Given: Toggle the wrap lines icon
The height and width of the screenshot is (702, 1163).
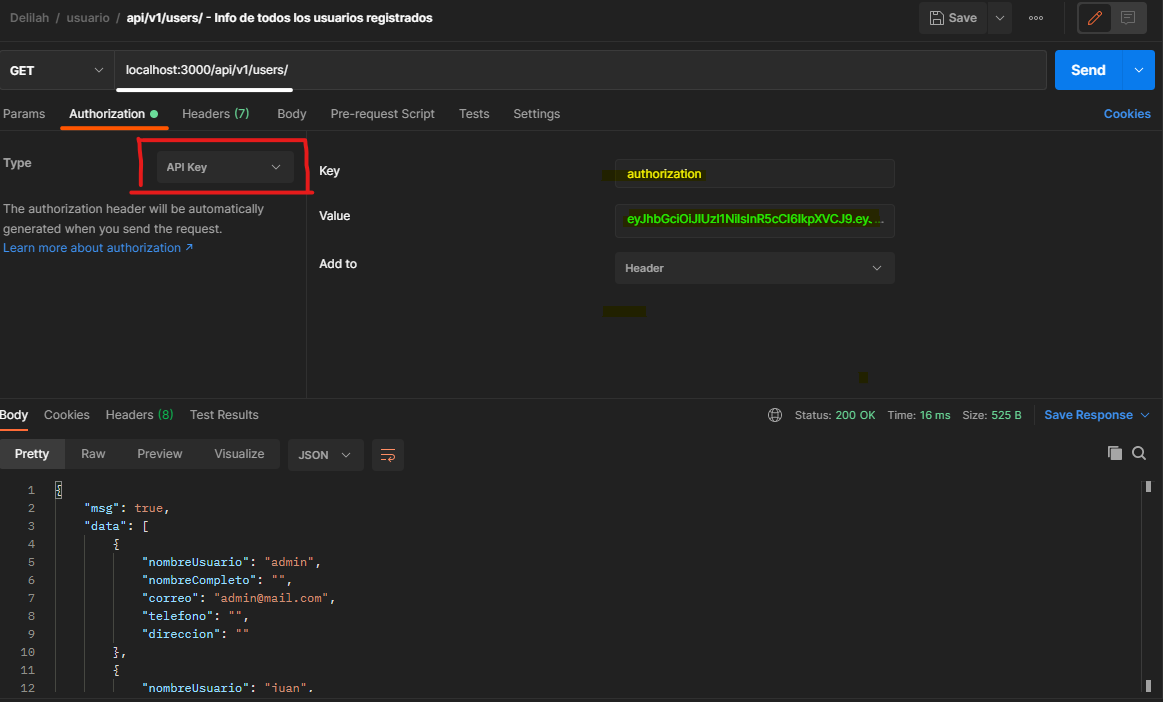Looking at the screenshot, I should (x=388, y=455).
